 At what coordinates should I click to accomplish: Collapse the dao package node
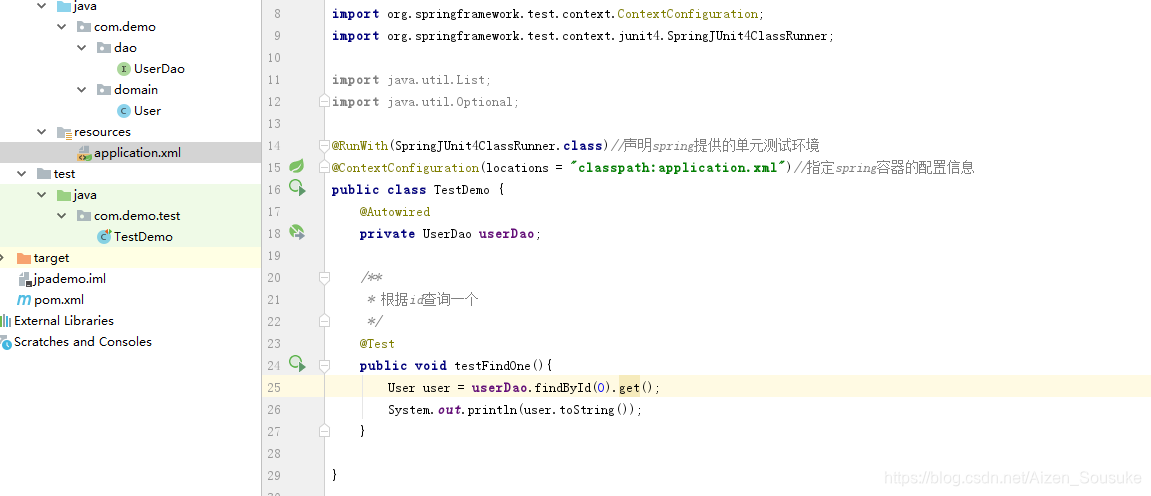coord(81,48)
